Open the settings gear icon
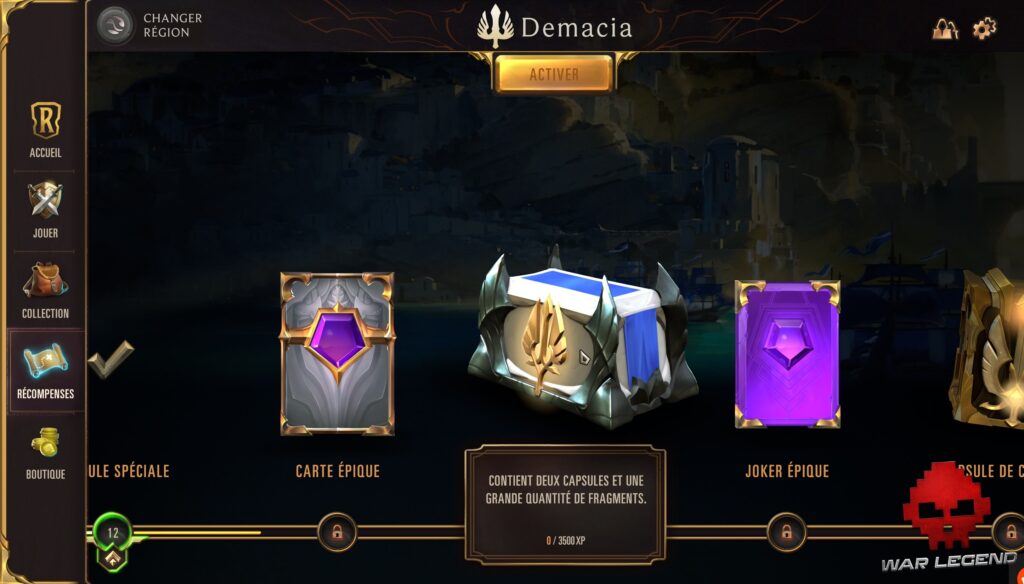Screen dimensions: 1024x584 click(984, 29)
